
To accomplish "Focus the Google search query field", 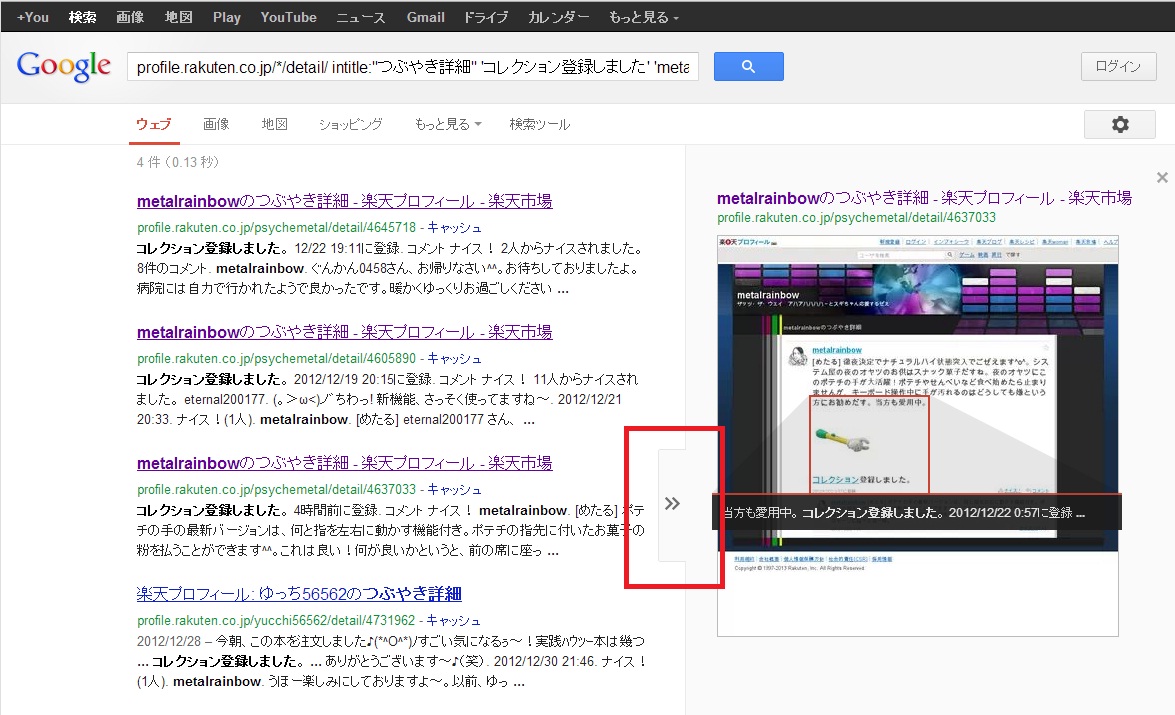I will pyautogui.click(x=413, y=67).
